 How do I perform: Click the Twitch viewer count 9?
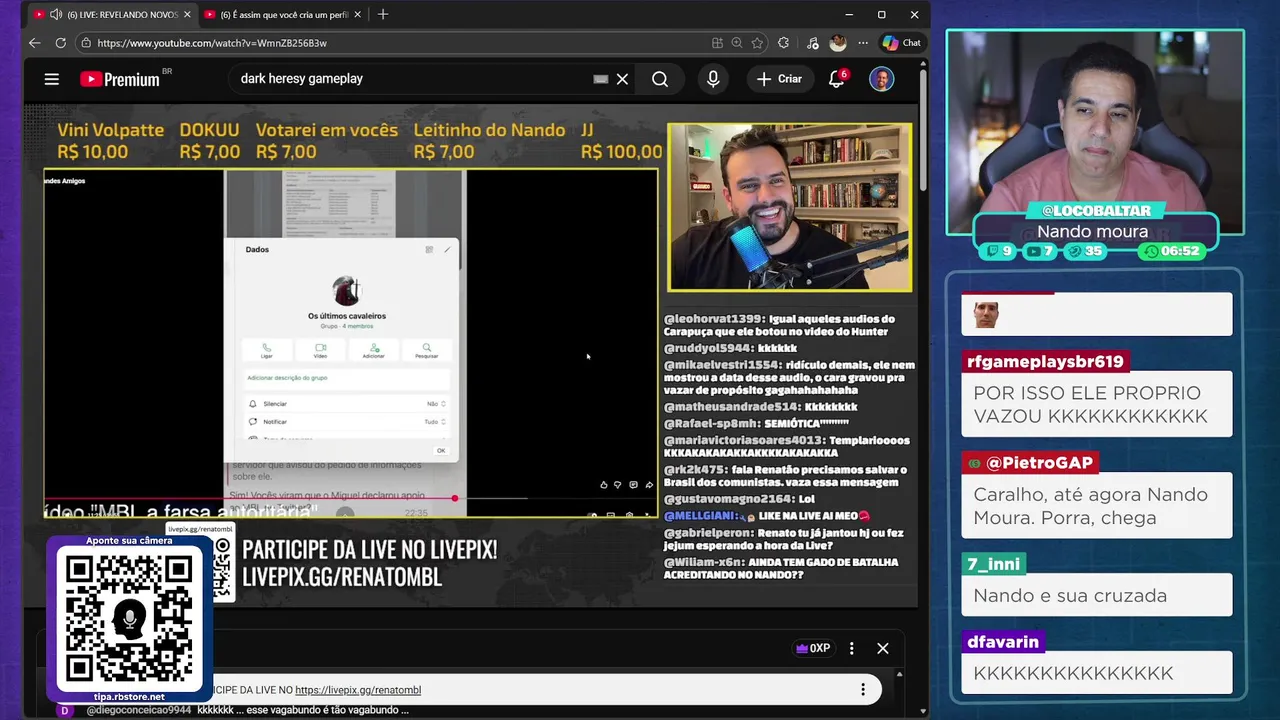(x=999, y=251)
